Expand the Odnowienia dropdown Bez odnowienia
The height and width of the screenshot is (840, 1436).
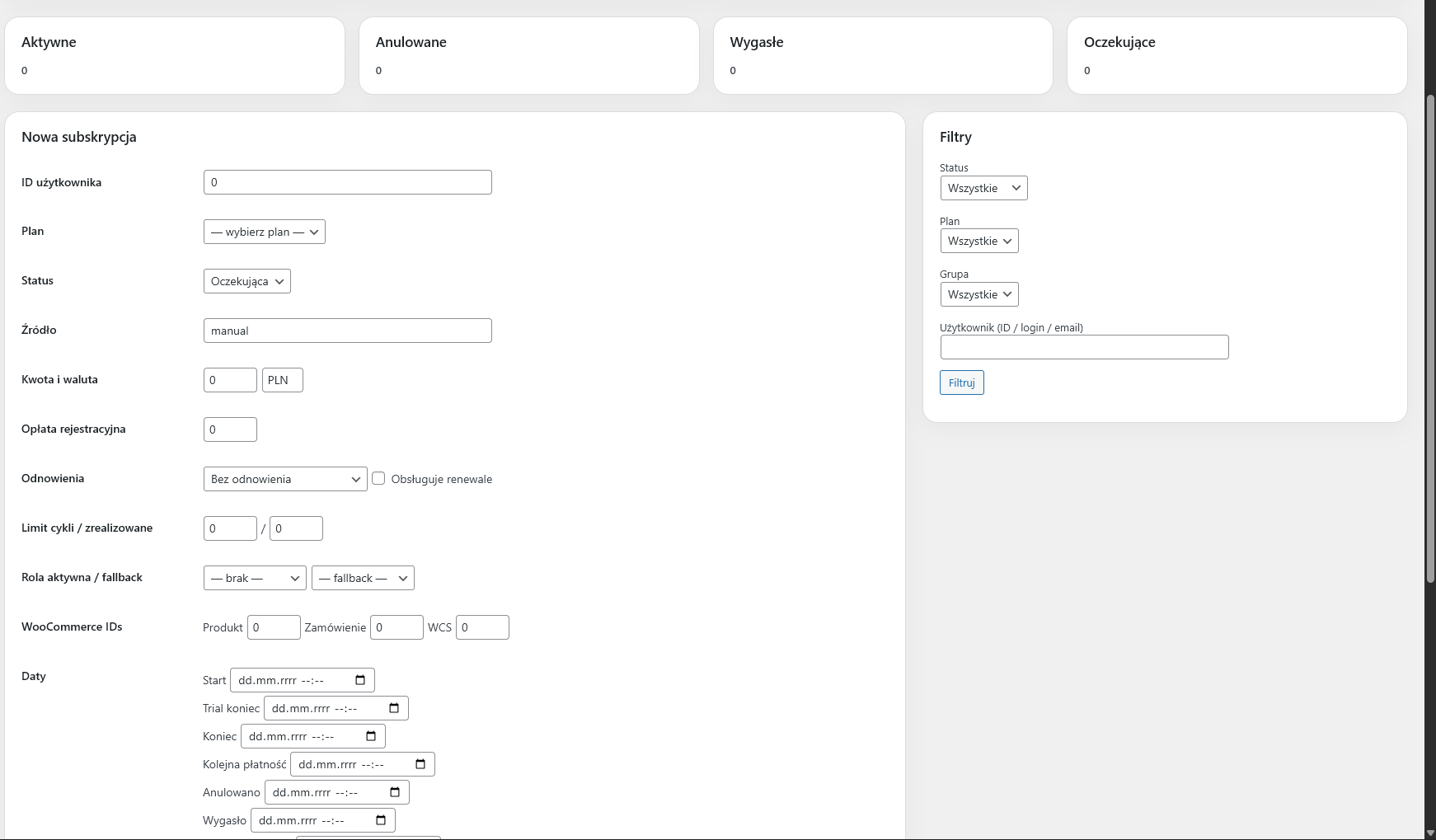(x=284, y=479)
